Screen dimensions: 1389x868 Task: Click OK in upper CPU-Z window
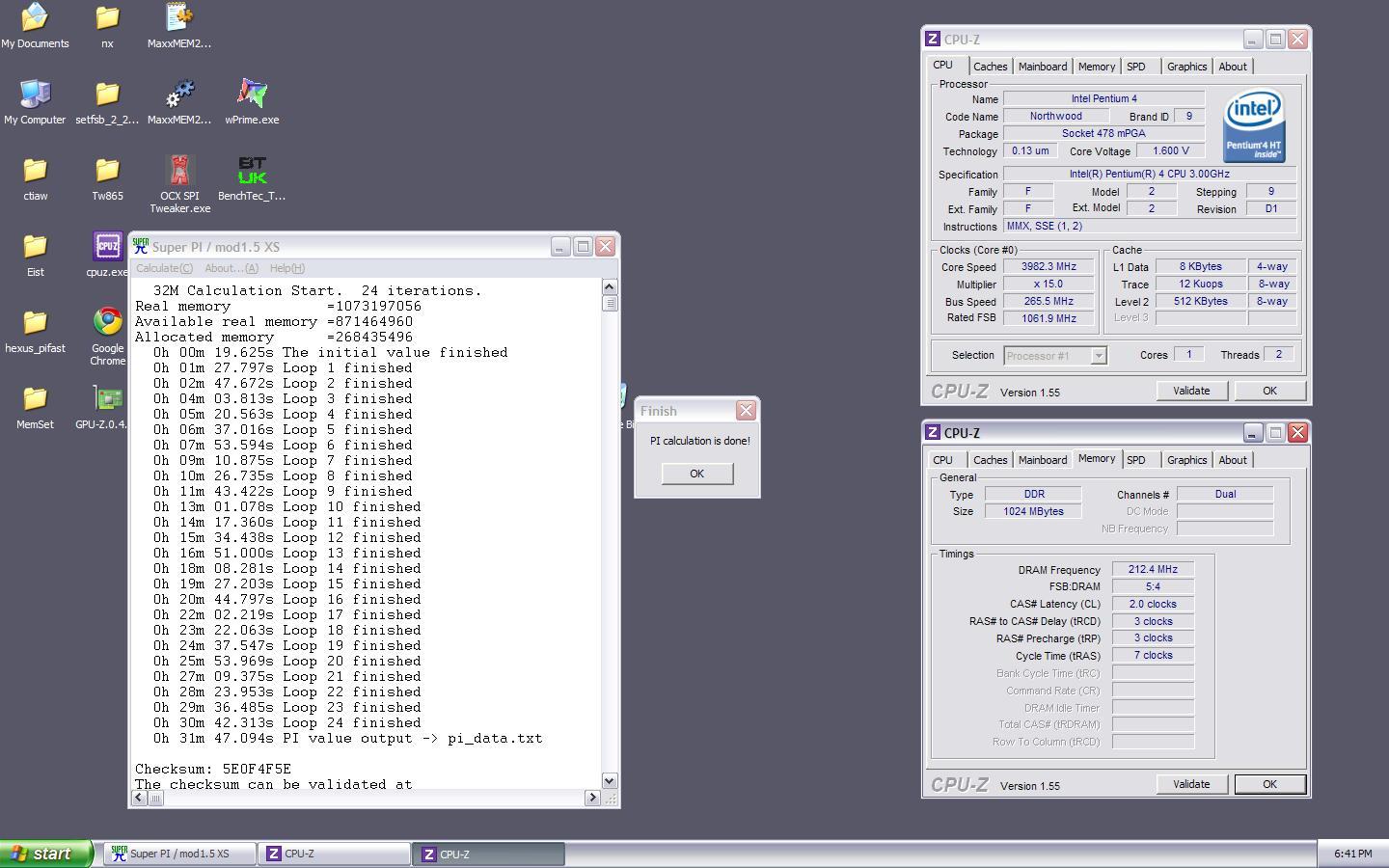click(1269, 391)
